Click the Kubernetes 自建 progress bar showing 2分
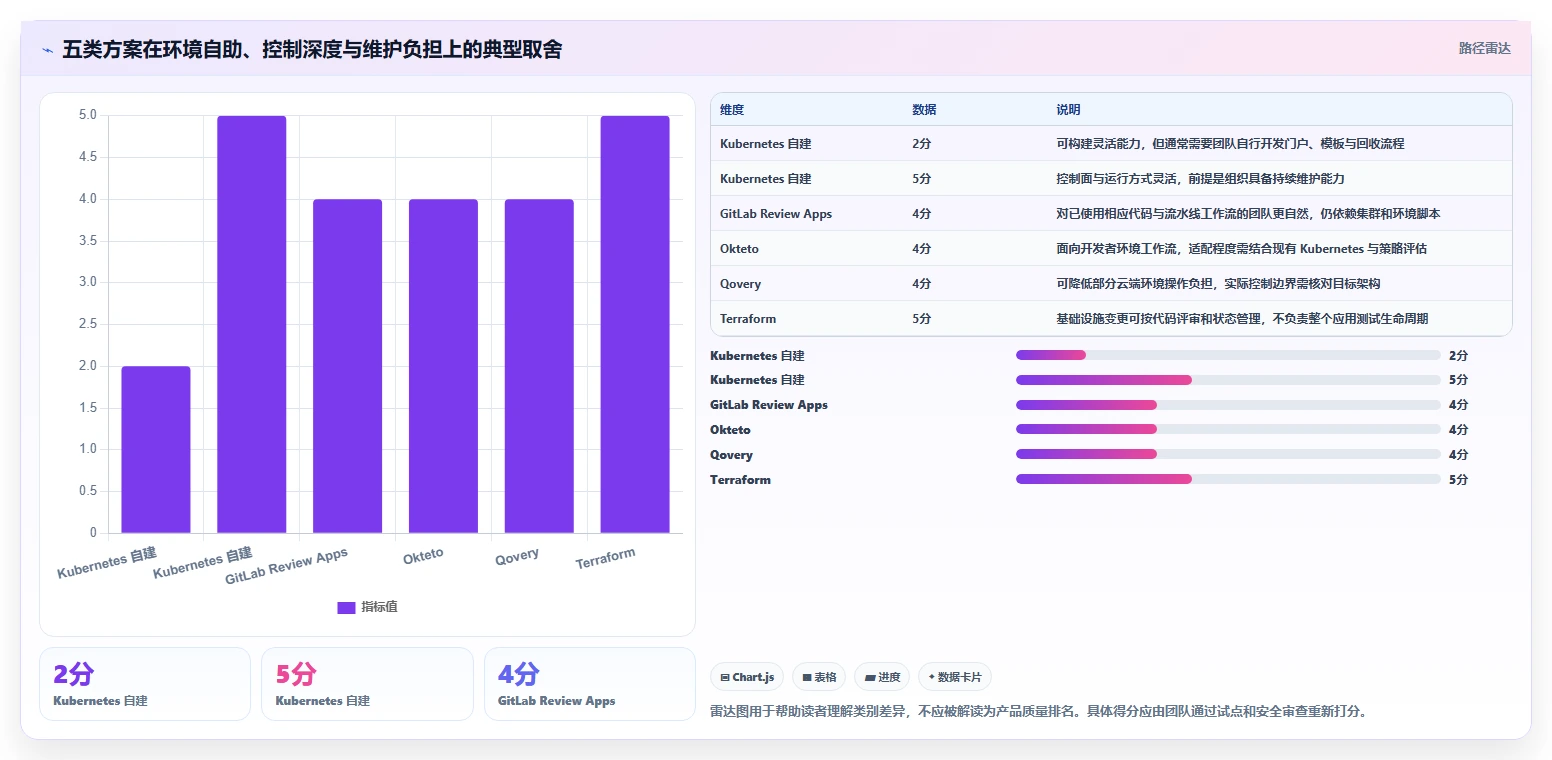 pyautogui.click(x=1228, y=355)
